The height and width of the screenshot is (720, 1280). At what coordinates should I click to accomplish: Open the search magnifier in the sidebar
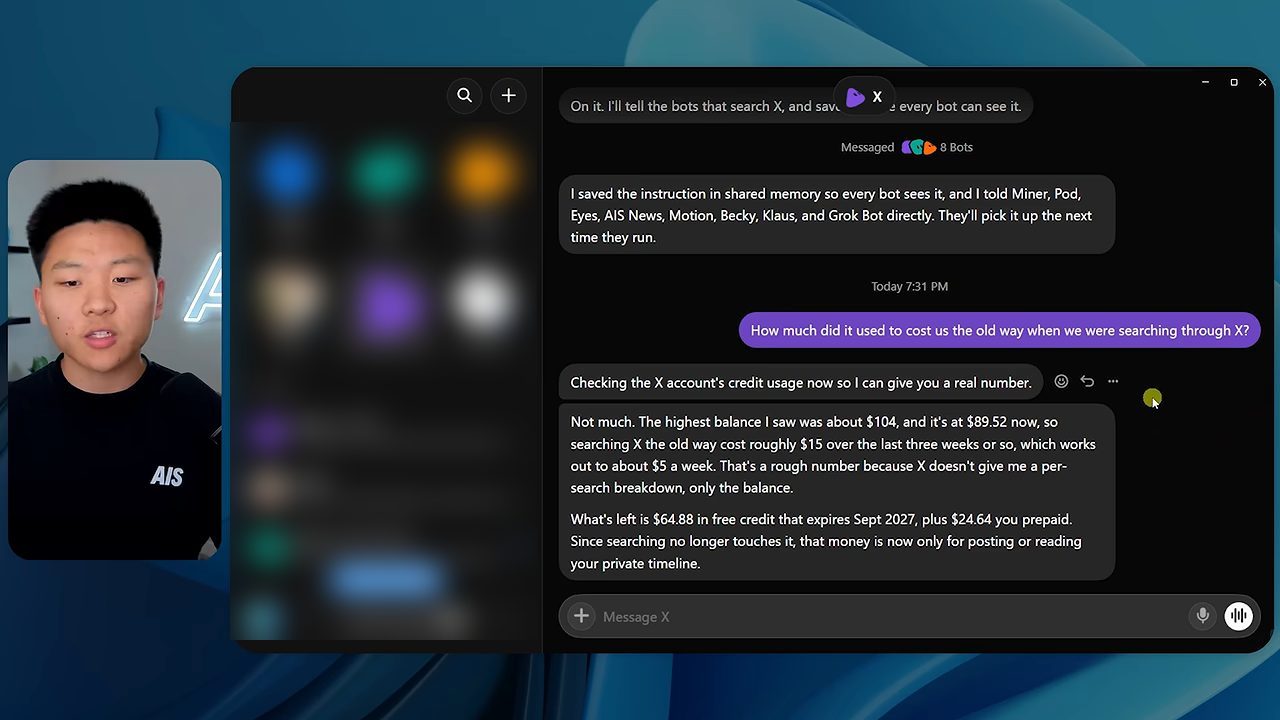click(464, 95)
